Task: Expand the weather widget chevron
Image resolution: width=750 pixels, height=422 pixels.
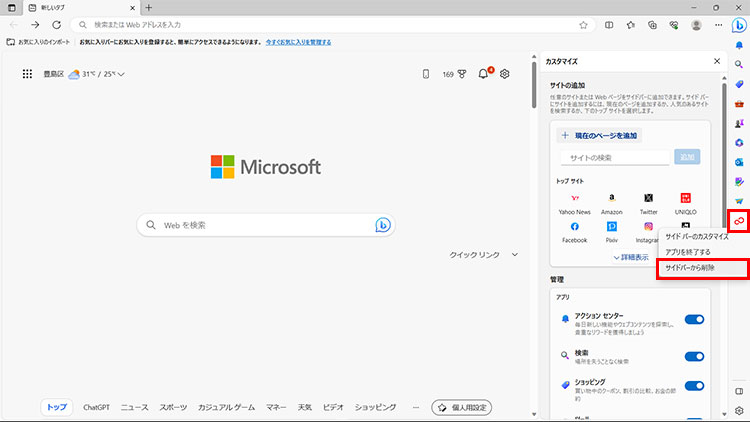Action: click(x=121, y=75)
